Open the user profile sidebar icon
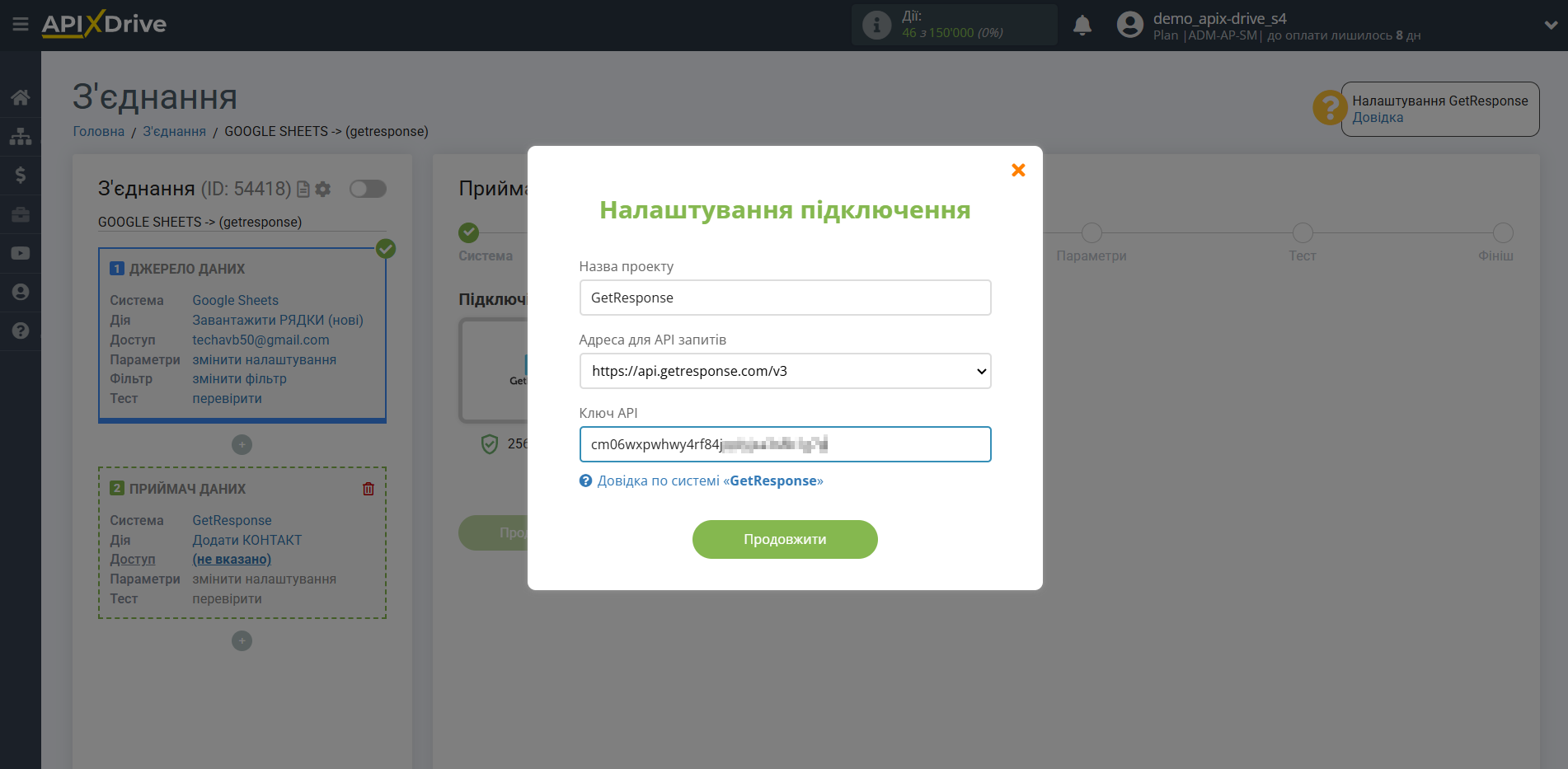 click(21, 292)
